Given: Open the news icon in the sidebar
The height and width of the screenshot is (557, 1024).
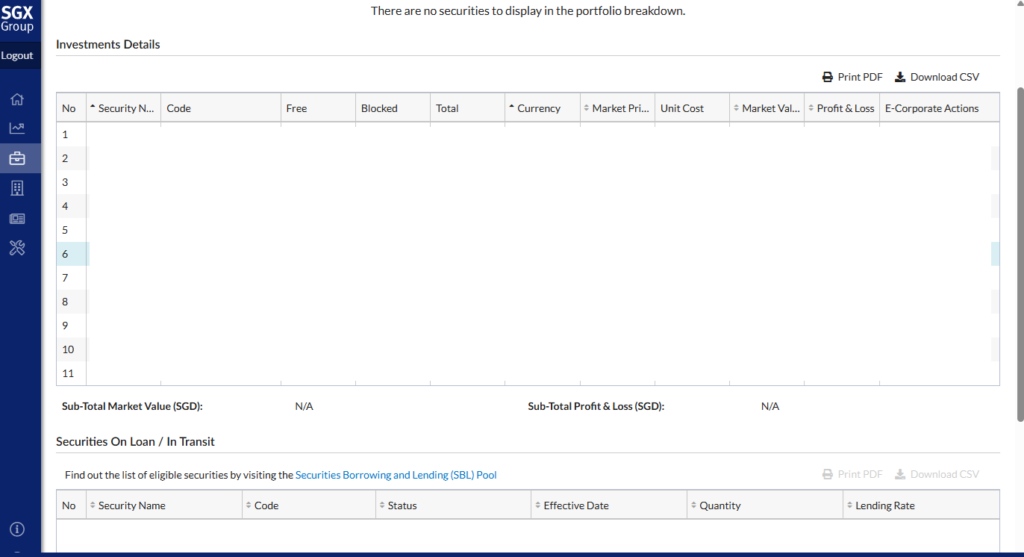Looking at the screenshot, I should (17, 219).
